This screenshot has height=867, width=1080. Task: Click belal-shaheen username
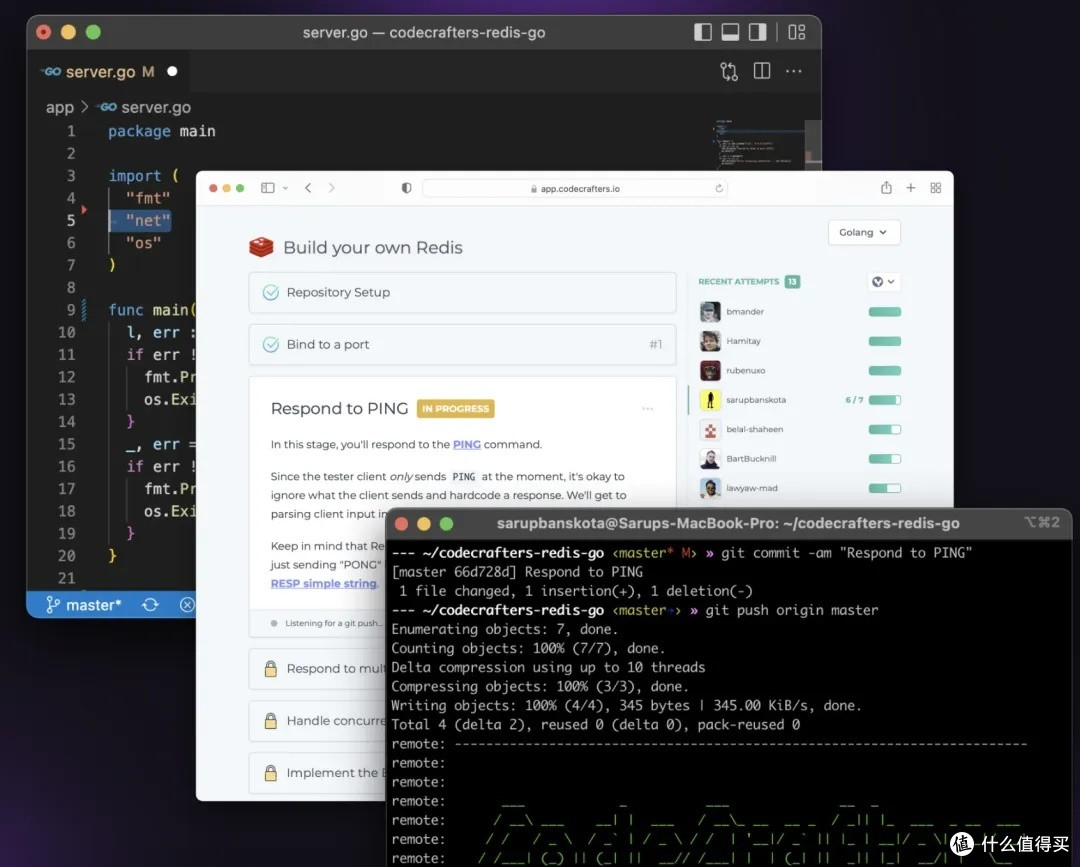[754, 429]
